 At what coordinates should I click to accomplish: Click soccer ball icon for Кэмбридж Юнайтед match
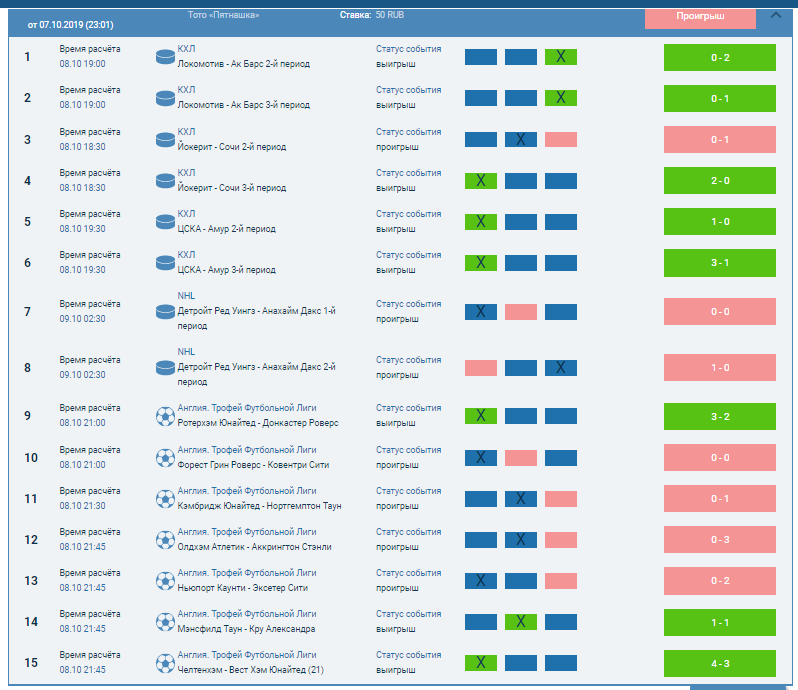pyautogui.click(x=165, y=499)
